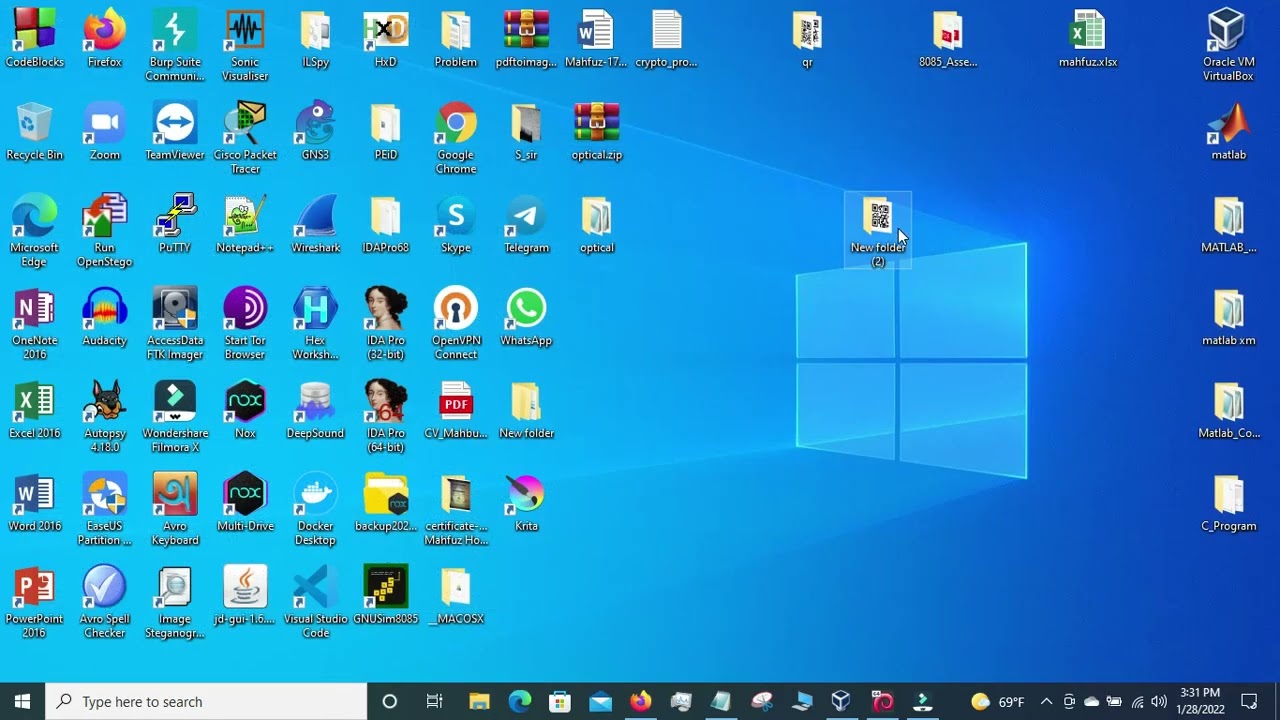The image size is (1280, 720).
Task: Open the notification center button
Action: coord(1249,701)
